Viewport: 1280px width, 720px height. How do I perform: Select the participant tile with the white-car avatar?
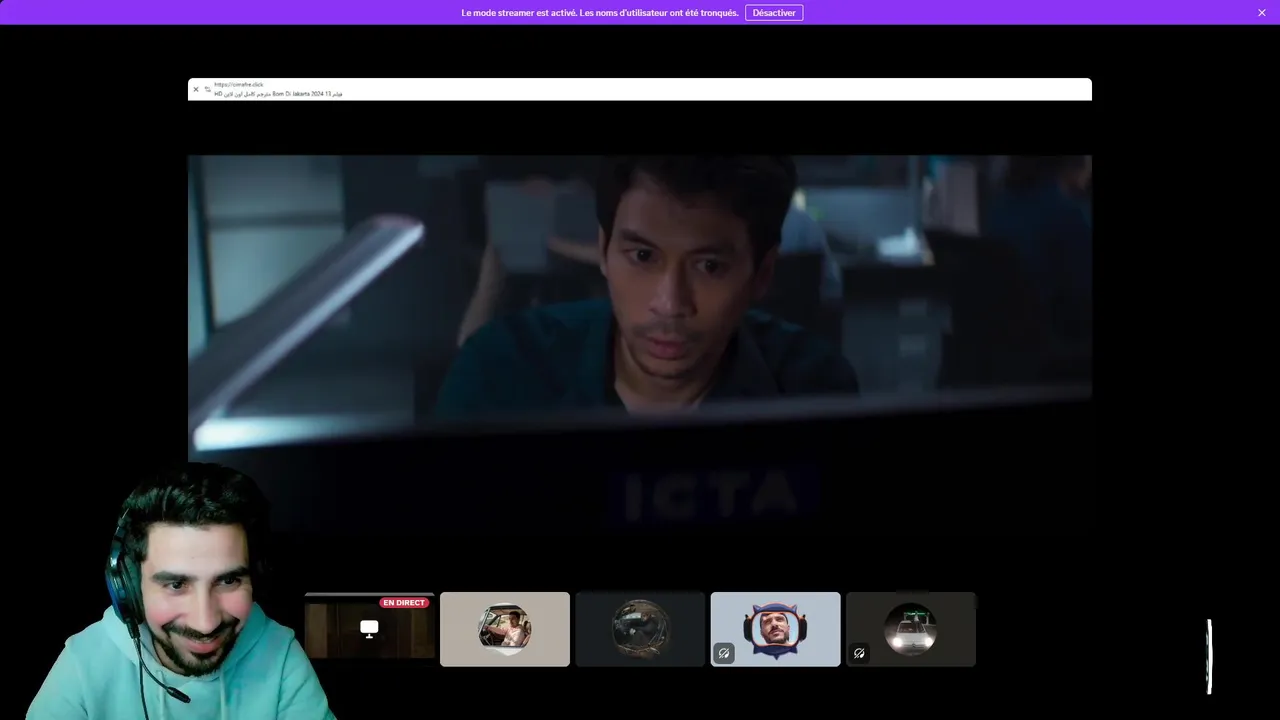tap(911, 629)
